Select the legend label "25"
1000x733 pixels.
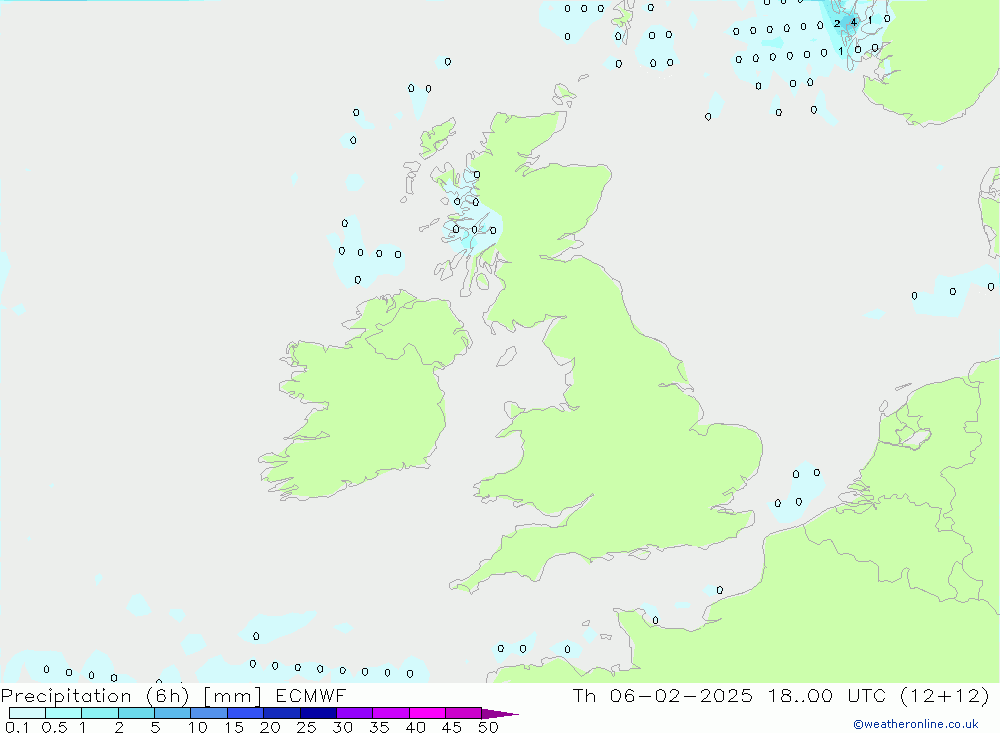(x=306, y=727)
